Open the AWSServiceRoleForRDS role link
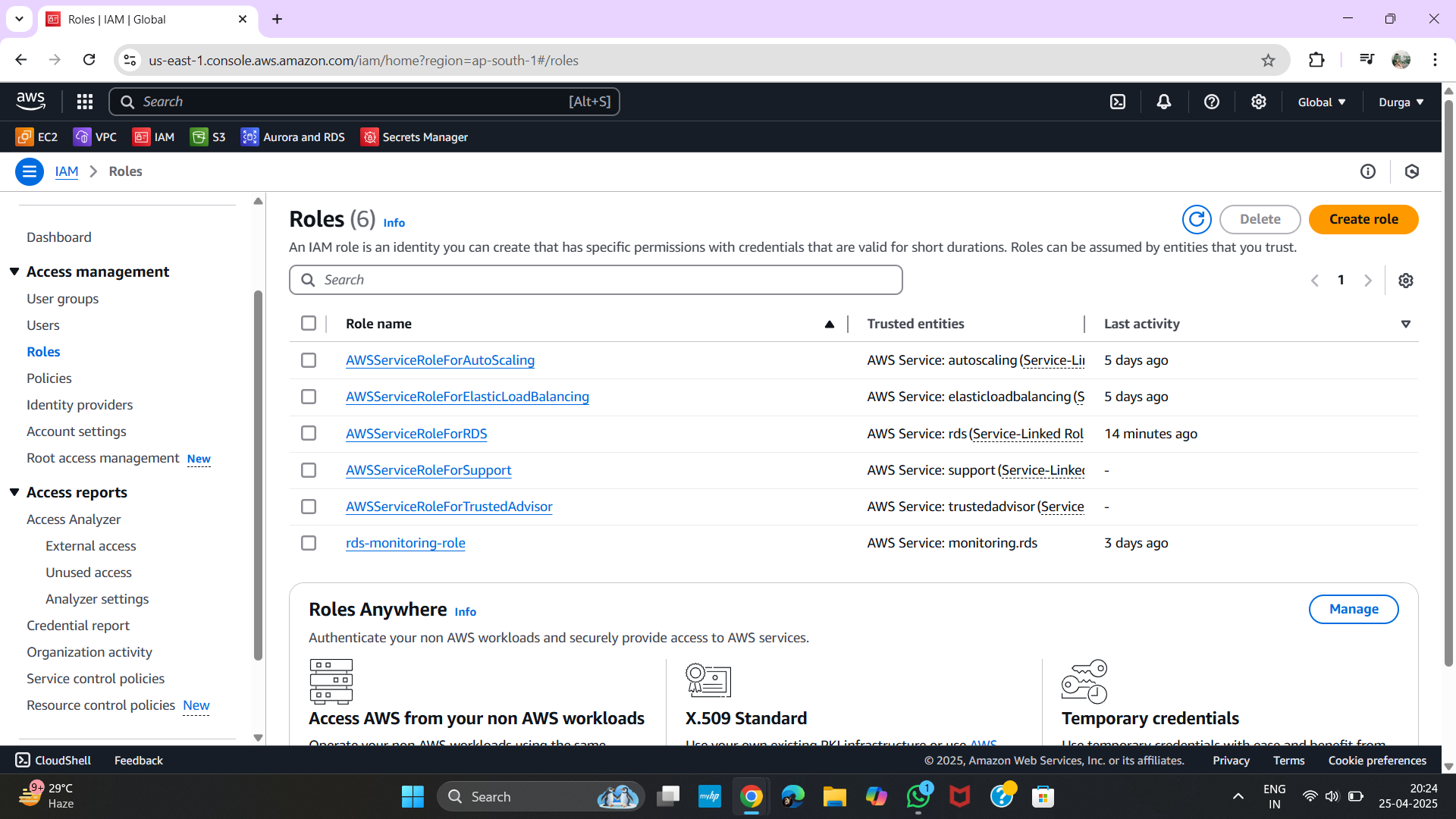This screenshot has width=1456, height=819. pos(416,434)
